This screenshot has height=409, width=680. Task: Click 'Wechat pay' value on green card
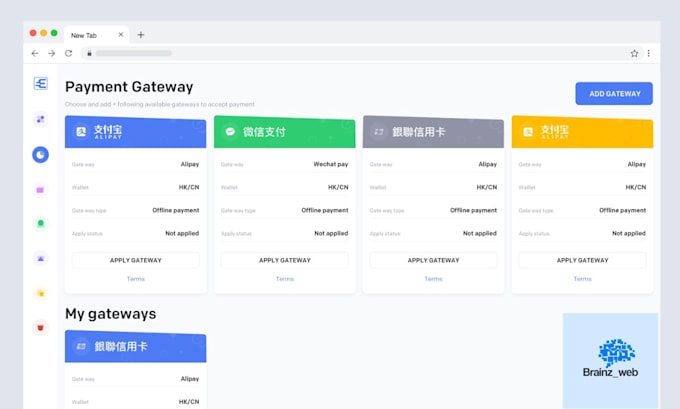(x=331, y=164)
